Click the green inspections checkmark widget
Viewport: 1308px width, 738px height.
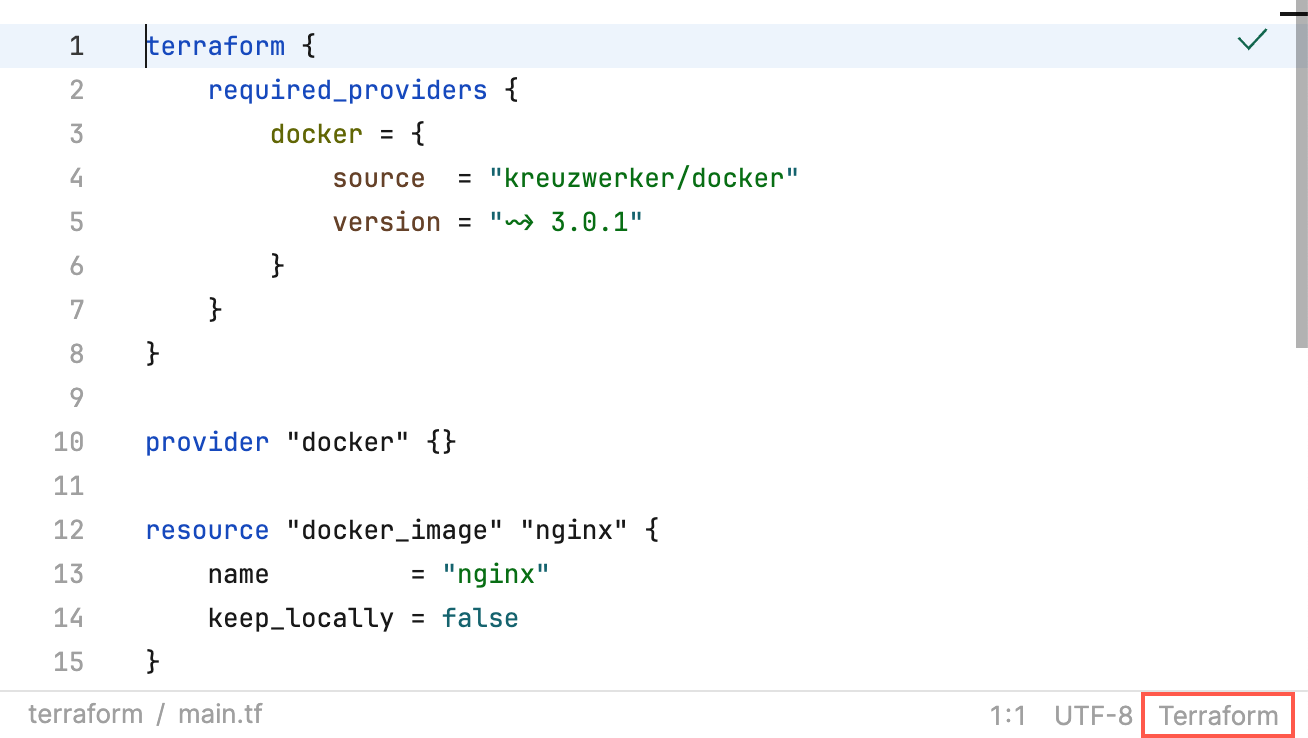pos(1252,41)
